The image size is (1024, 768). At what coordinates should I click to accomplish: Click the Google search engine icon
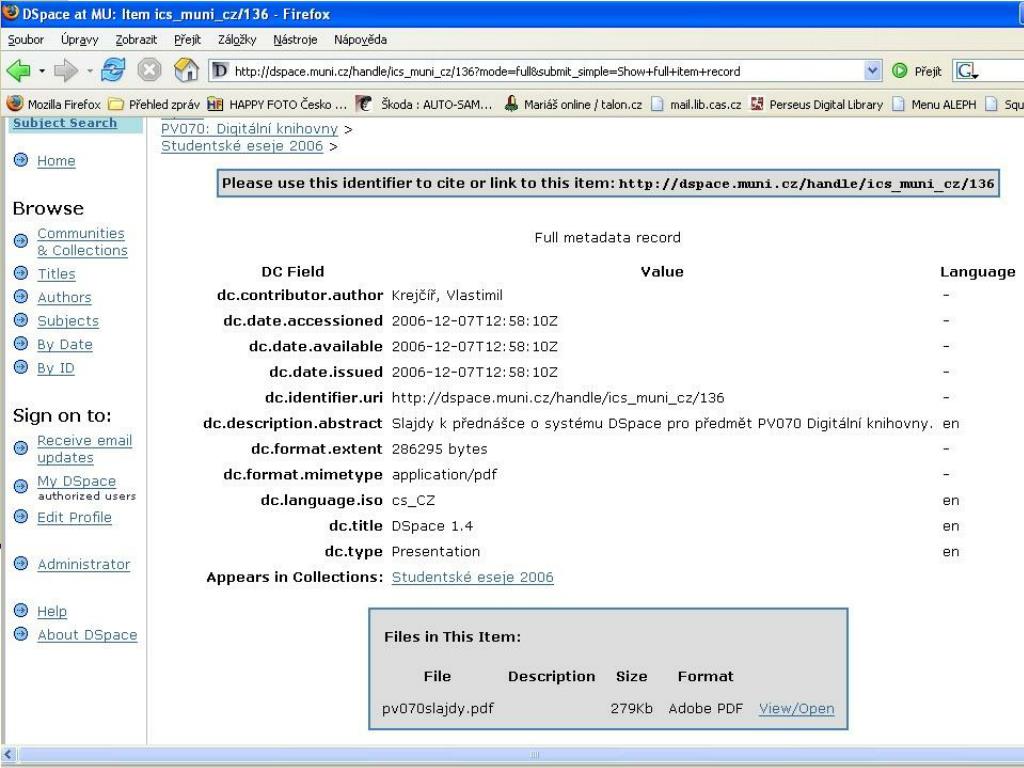click(x=966, y=71)
